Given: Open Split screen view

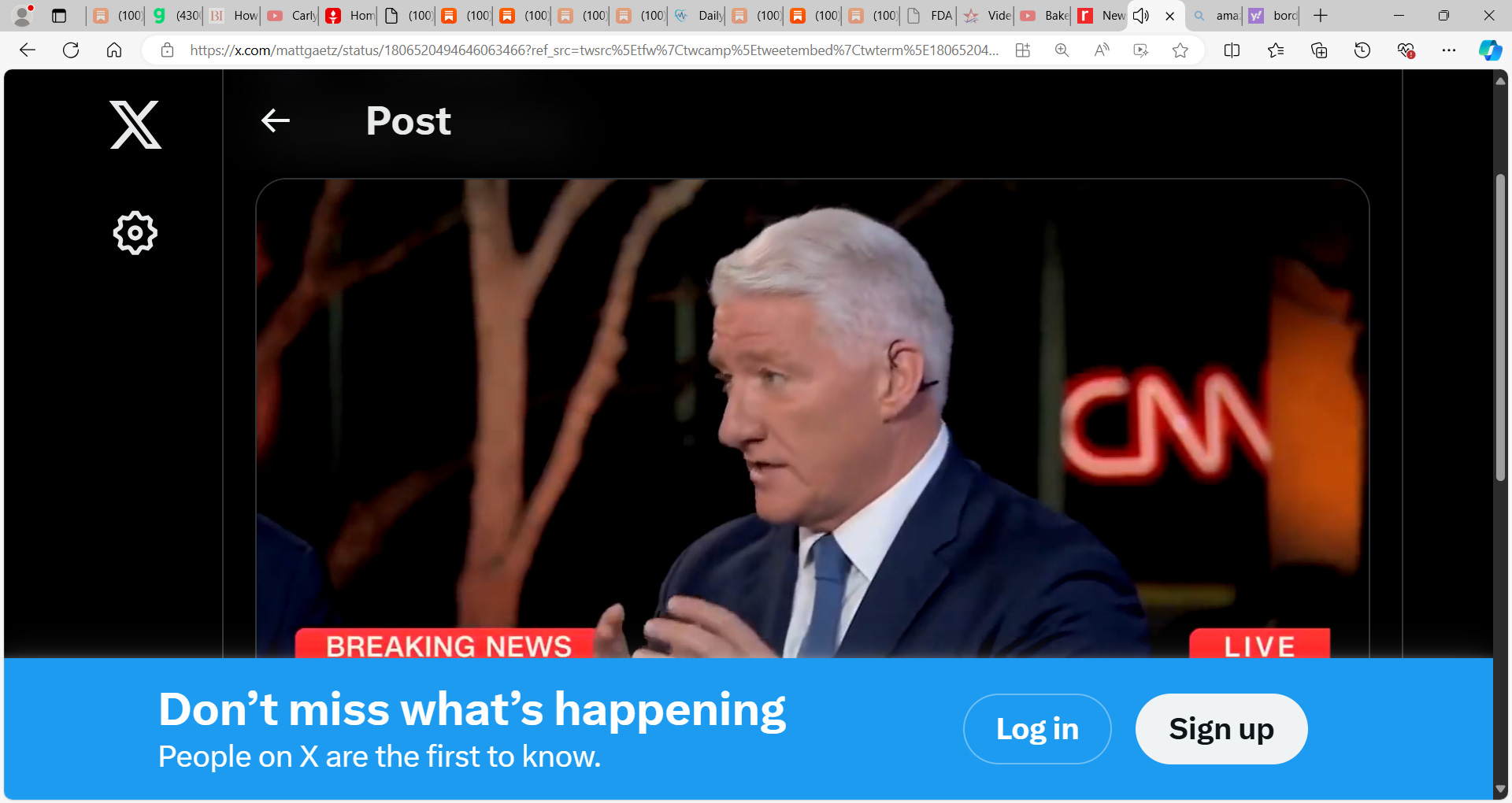Looking at the screenshot, I should pyautogui.click(x=1232, y=50).
